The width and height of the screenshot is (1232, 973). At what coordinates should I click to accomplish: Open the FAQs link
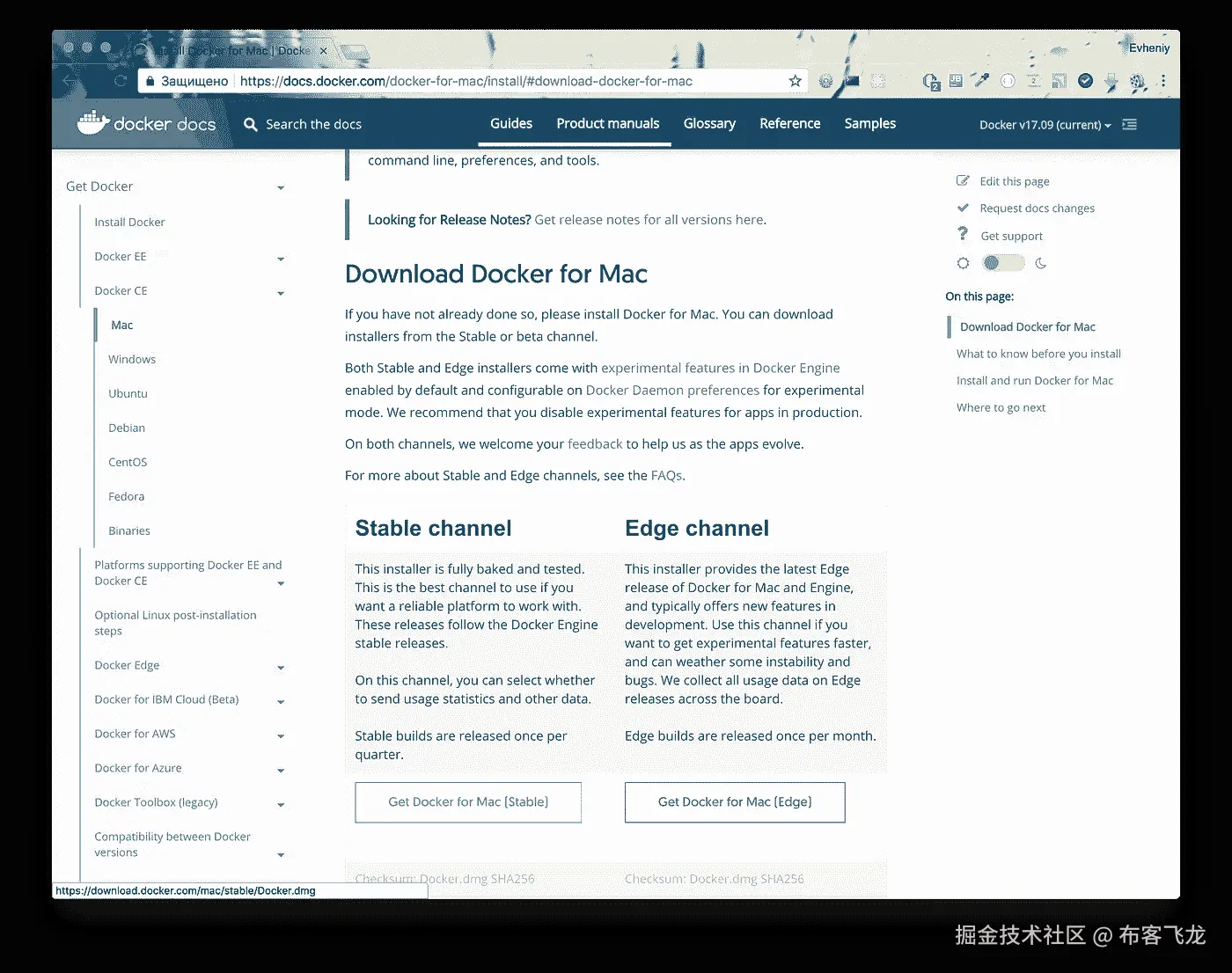pos(666,476)
